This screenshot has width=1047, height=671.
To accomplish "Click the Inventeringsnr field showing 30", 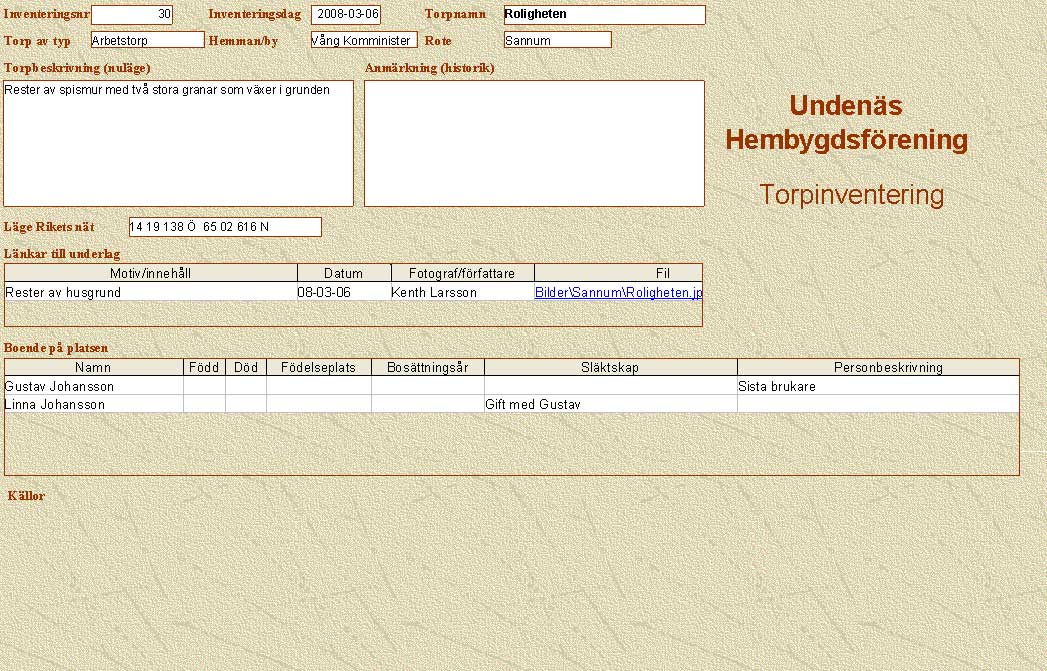I will (131, 15).
